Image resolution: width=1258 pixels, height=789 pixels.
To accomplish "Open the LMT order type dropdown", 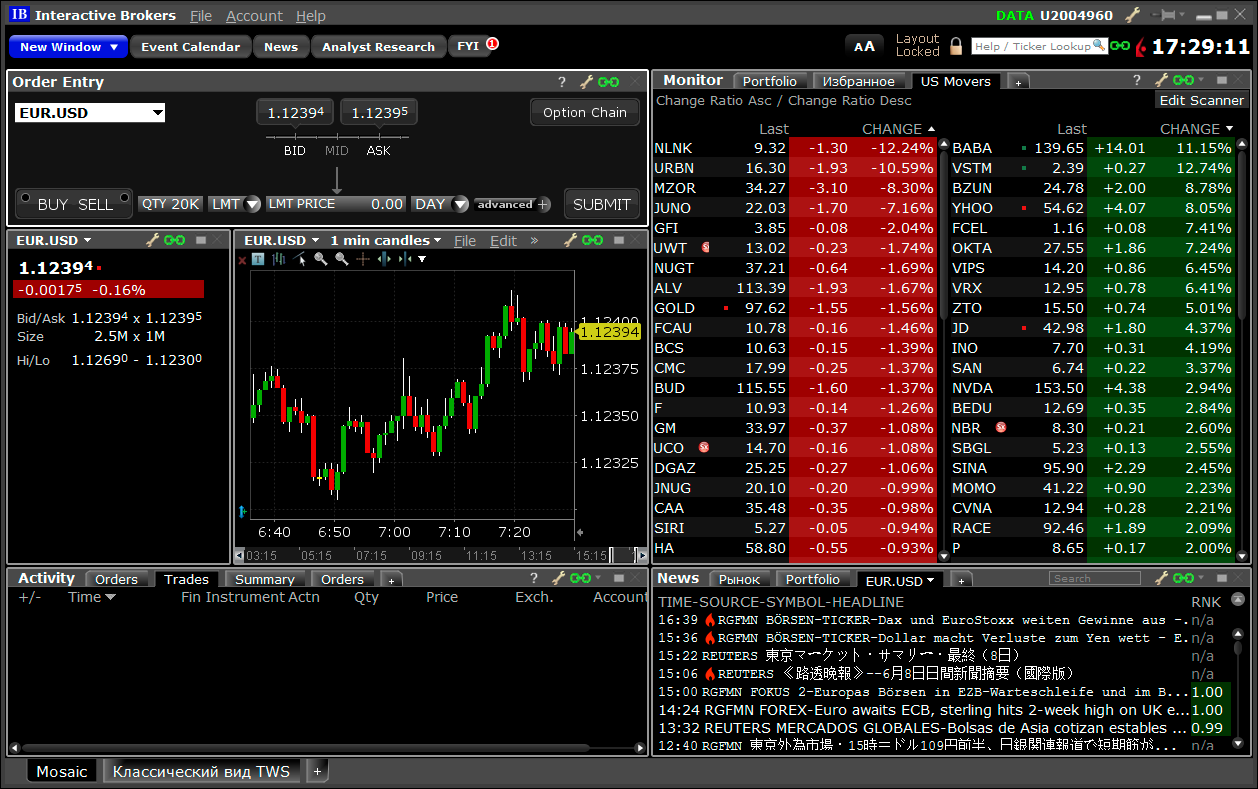I will (252, 204).
